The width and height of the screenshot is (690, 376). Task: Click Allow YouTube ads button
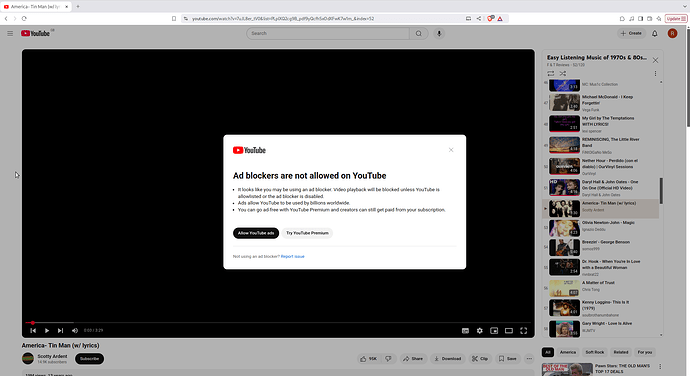point(256,233)
